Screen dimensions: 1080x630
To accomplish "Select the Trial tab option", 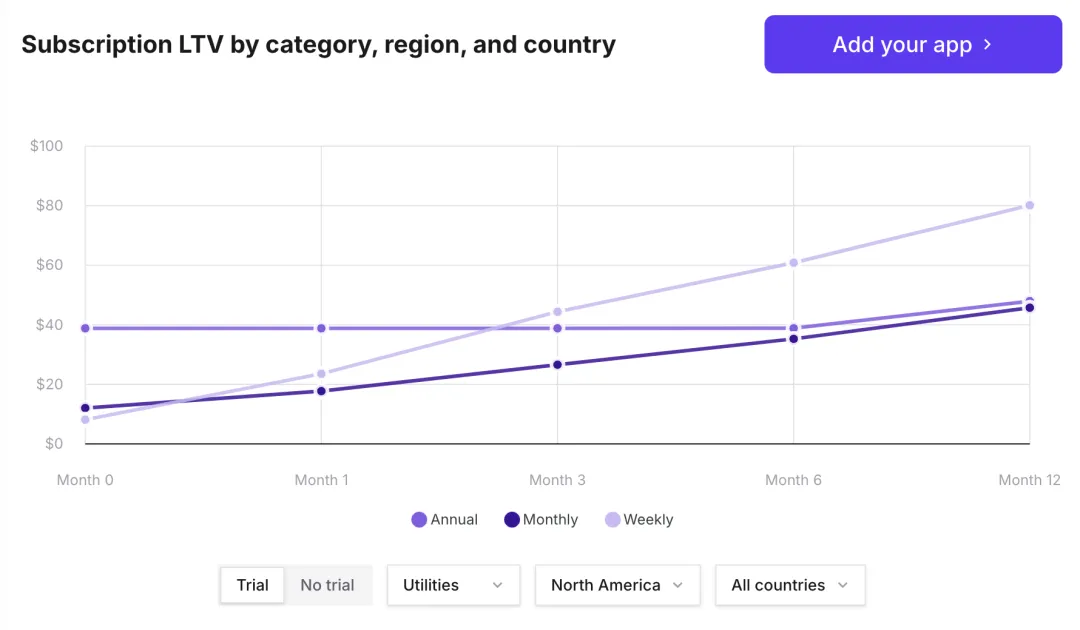I will (x=252, y=585).
